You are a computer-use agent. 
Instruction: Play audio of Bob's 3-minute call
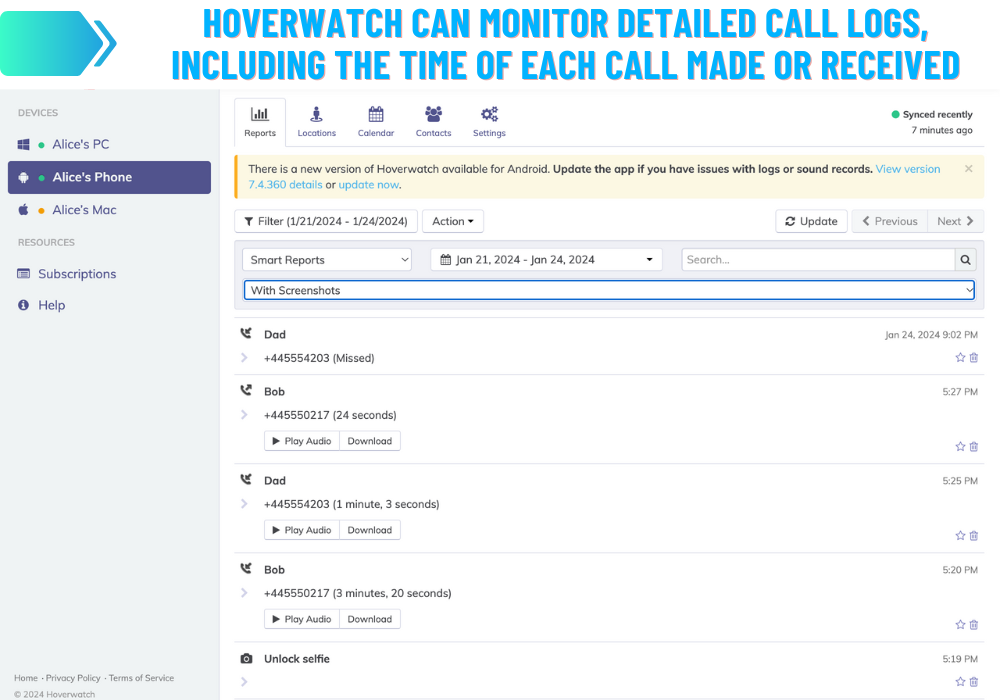pyautogui.click(x=301, y=618)
